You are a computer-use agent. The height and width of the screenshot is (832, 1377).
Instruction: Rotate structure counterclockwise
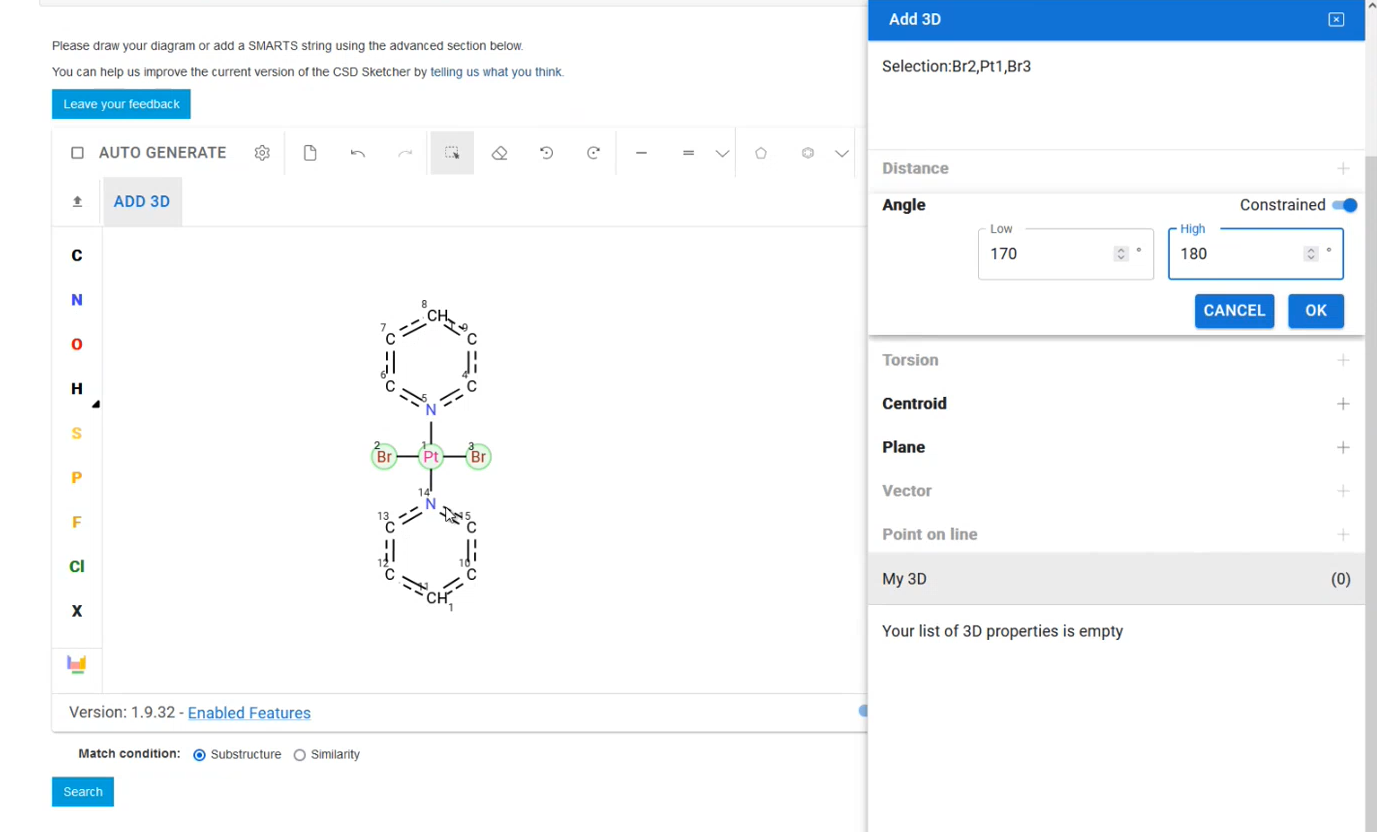pos(546,153)
